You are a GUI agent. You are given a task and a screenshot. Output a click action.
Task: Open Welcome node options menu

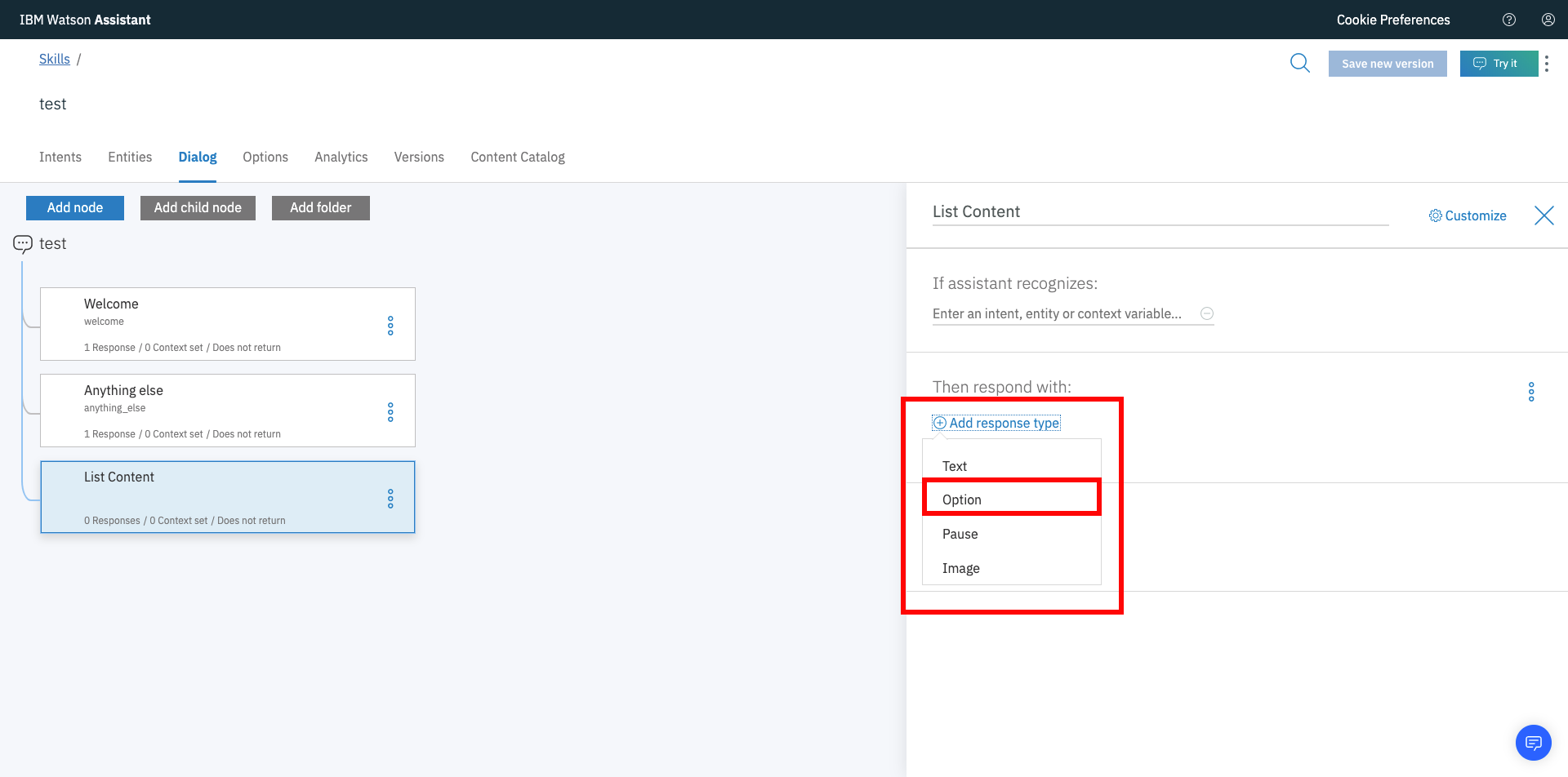(x=390, y=326)
